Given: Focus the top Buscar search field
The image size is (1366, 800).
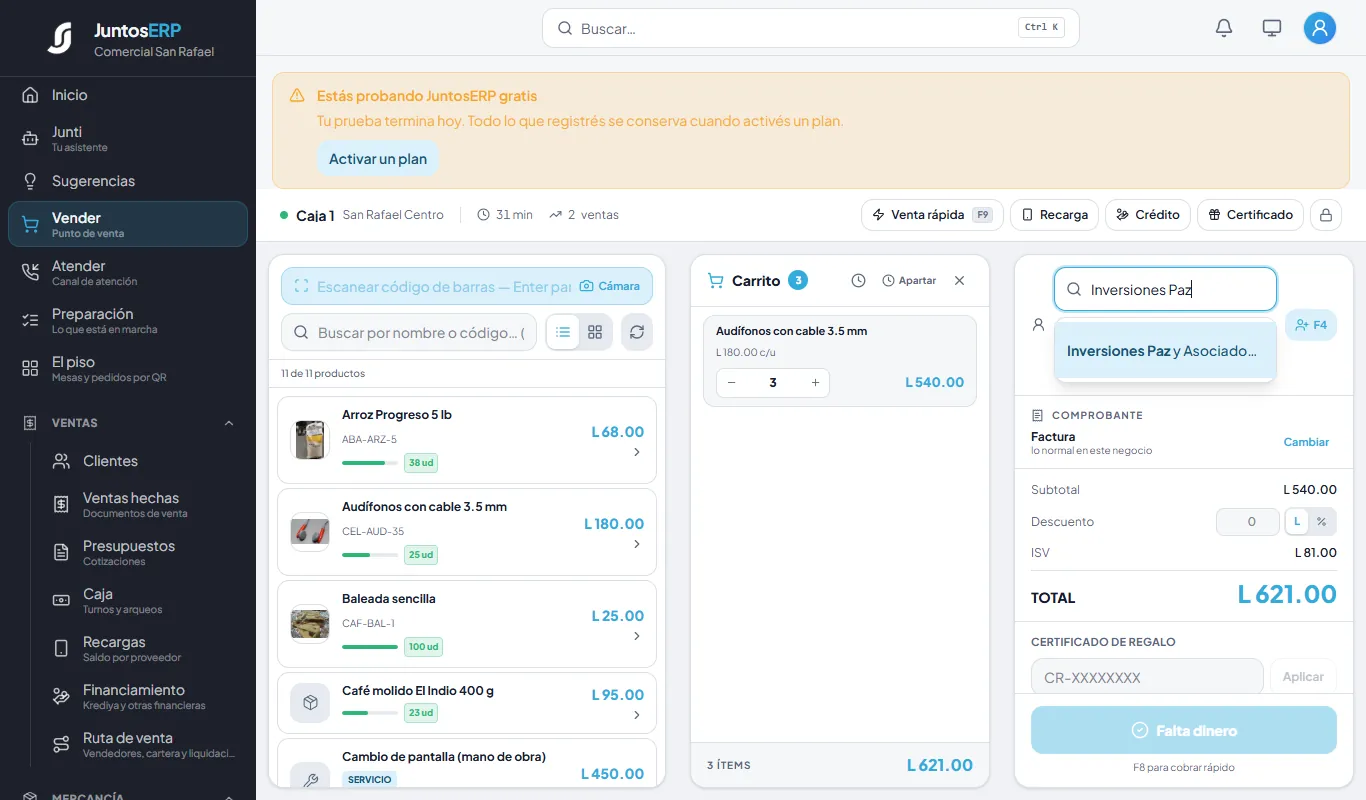Looking at the screenshot, I should [811, 28].
